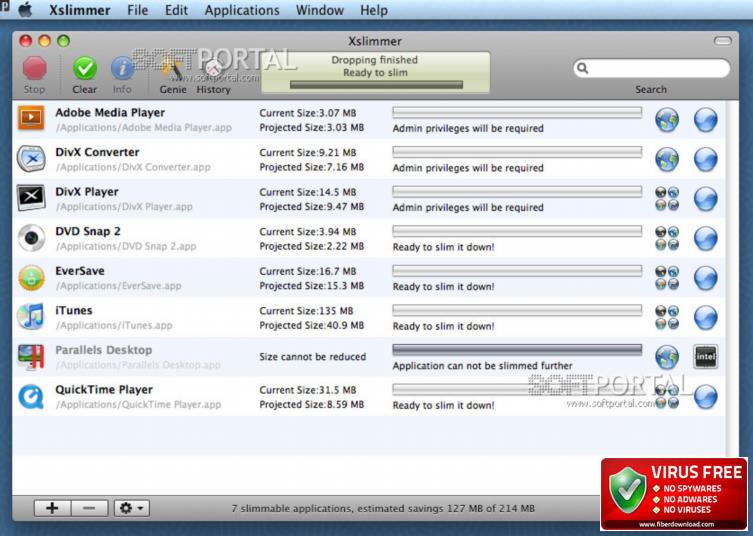Screen dimensions: 753x536
Task: Click the DVD Snap 2 app icon
Action: (x=31, y=238)
